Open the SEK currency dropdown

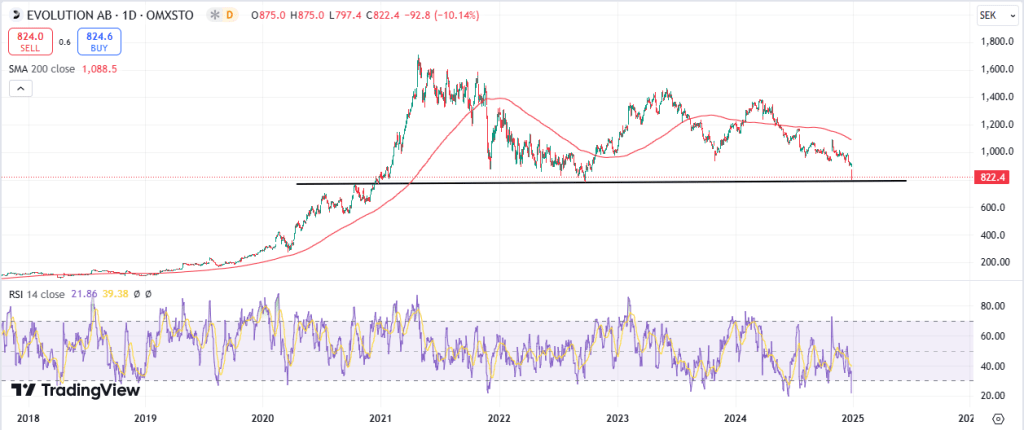point(990,15)
